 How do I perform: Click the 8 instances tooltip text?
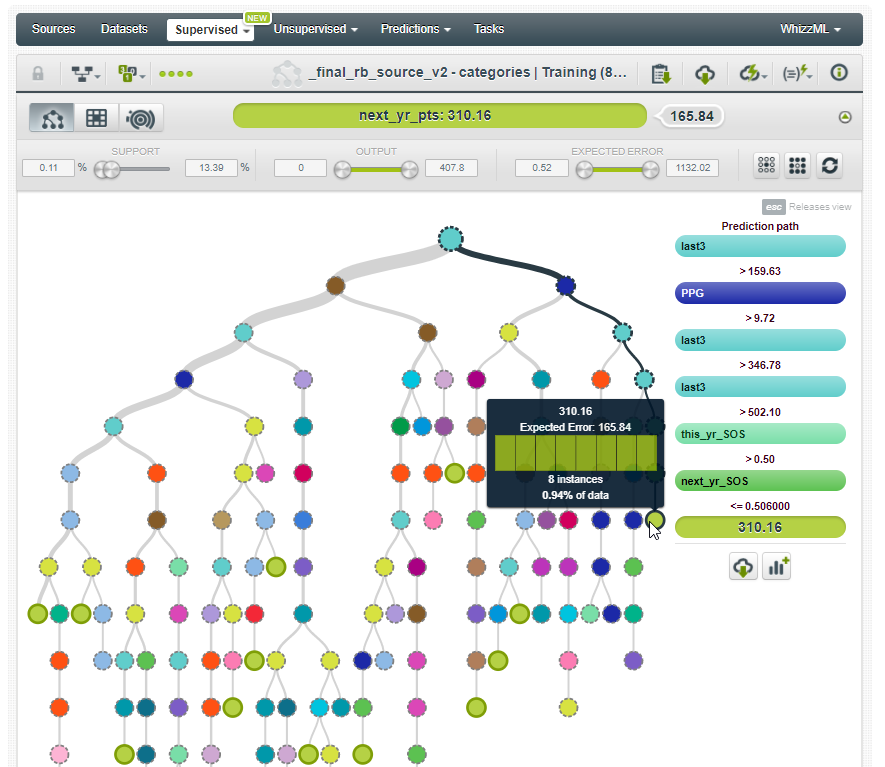pyautogui.click(x=575, y=479)
